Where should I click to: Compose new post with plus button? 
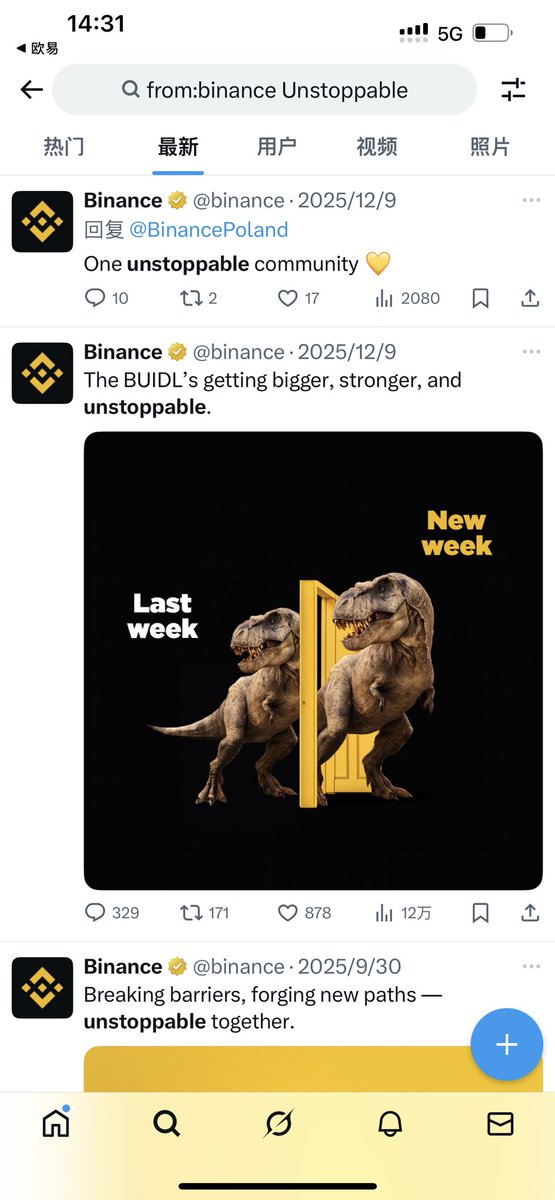pyautogui.click(x=507, y=1045)
